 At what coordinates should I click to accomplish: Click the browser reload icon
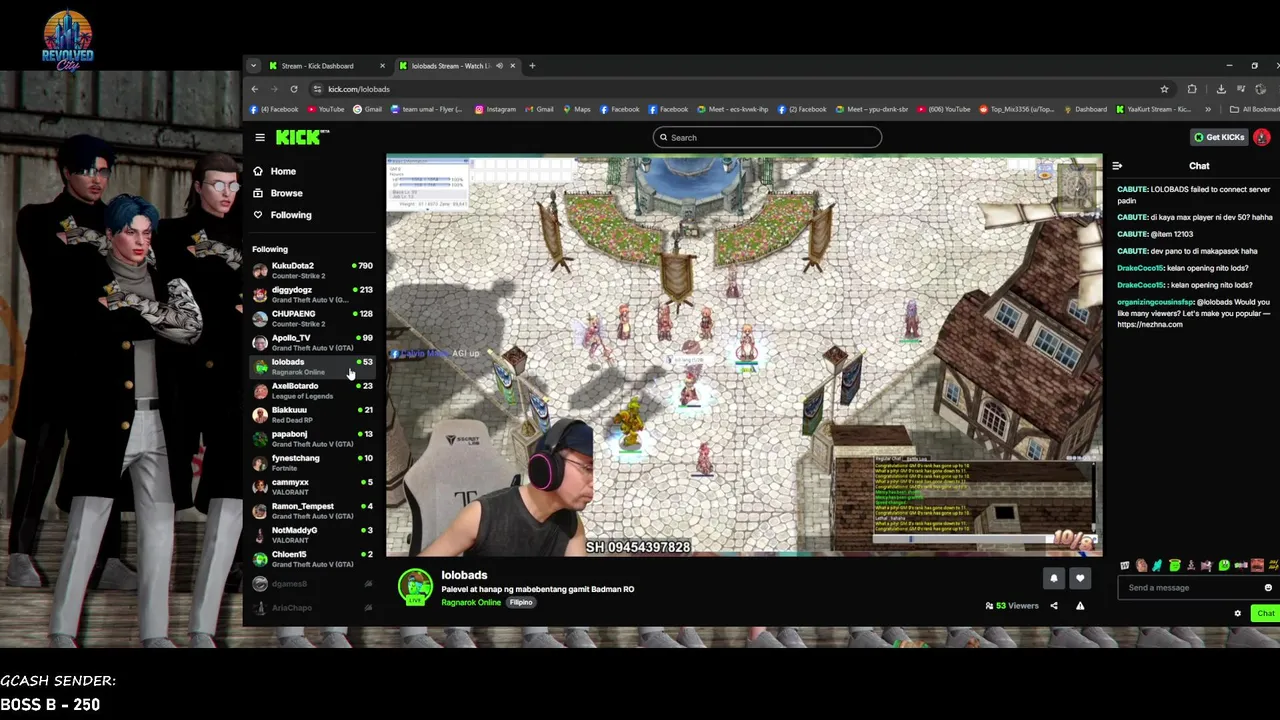pyautogui.click(x=294, y=89)
